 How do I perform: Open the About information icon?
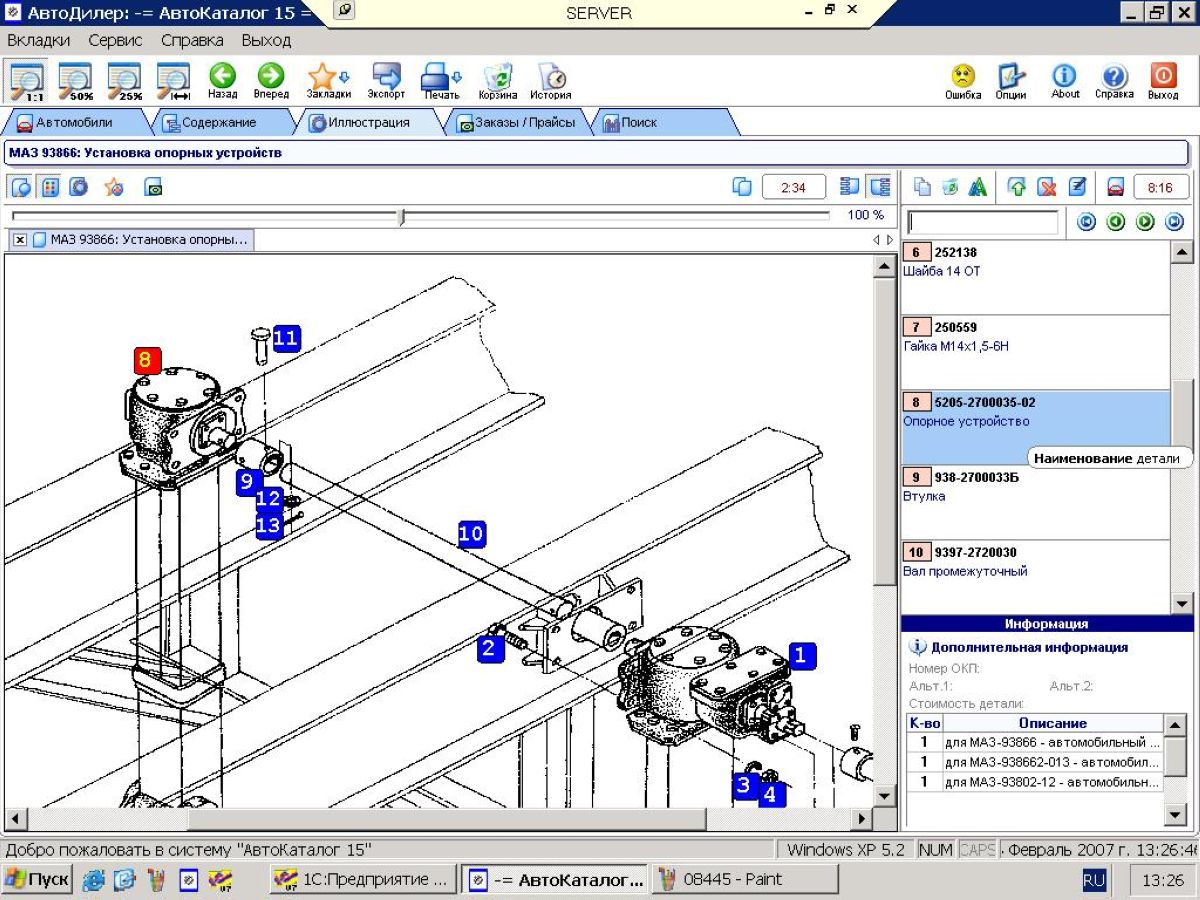click(x=1065, y=80)
